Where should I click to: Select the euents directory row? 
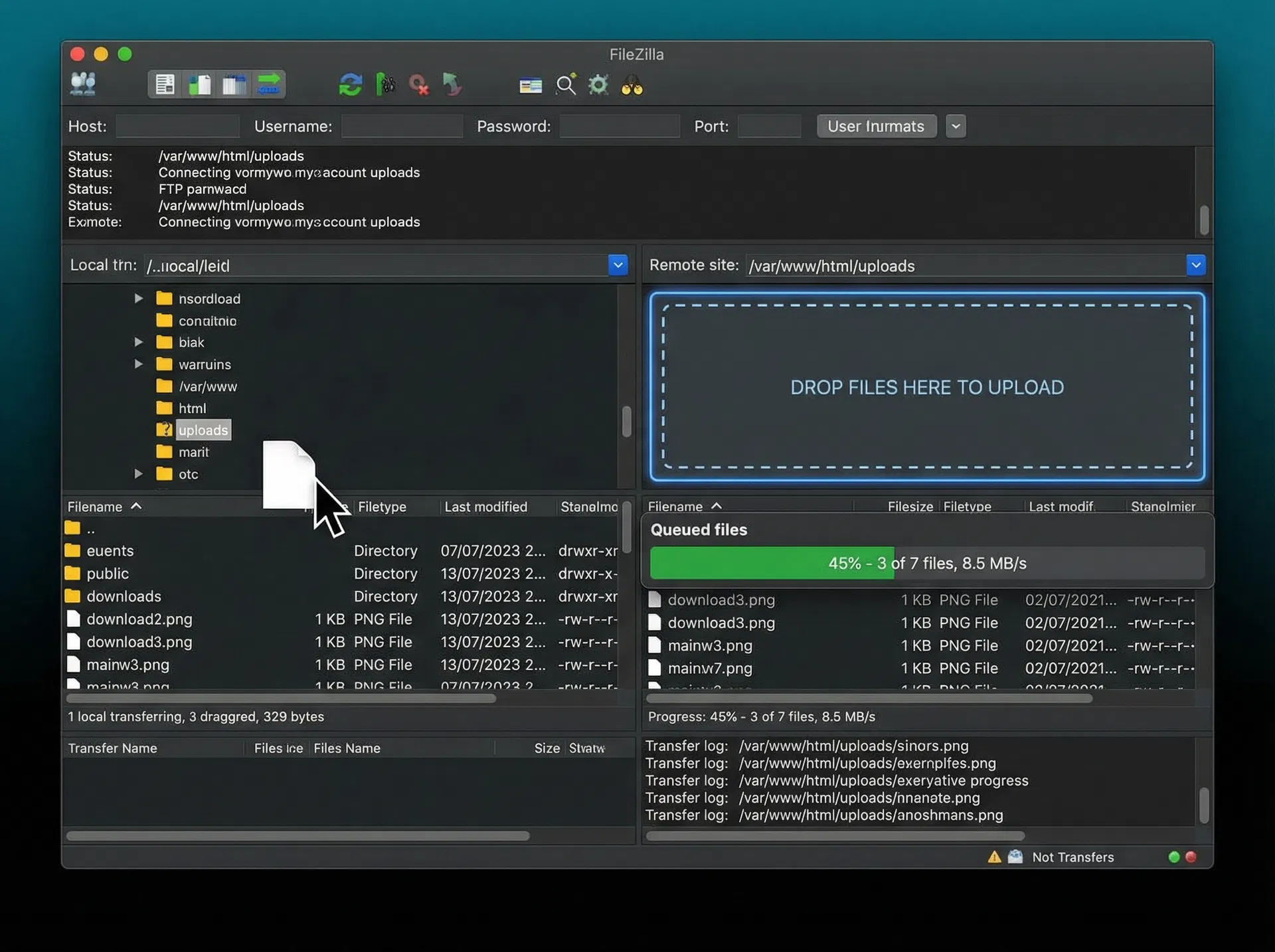pos(342,551)
